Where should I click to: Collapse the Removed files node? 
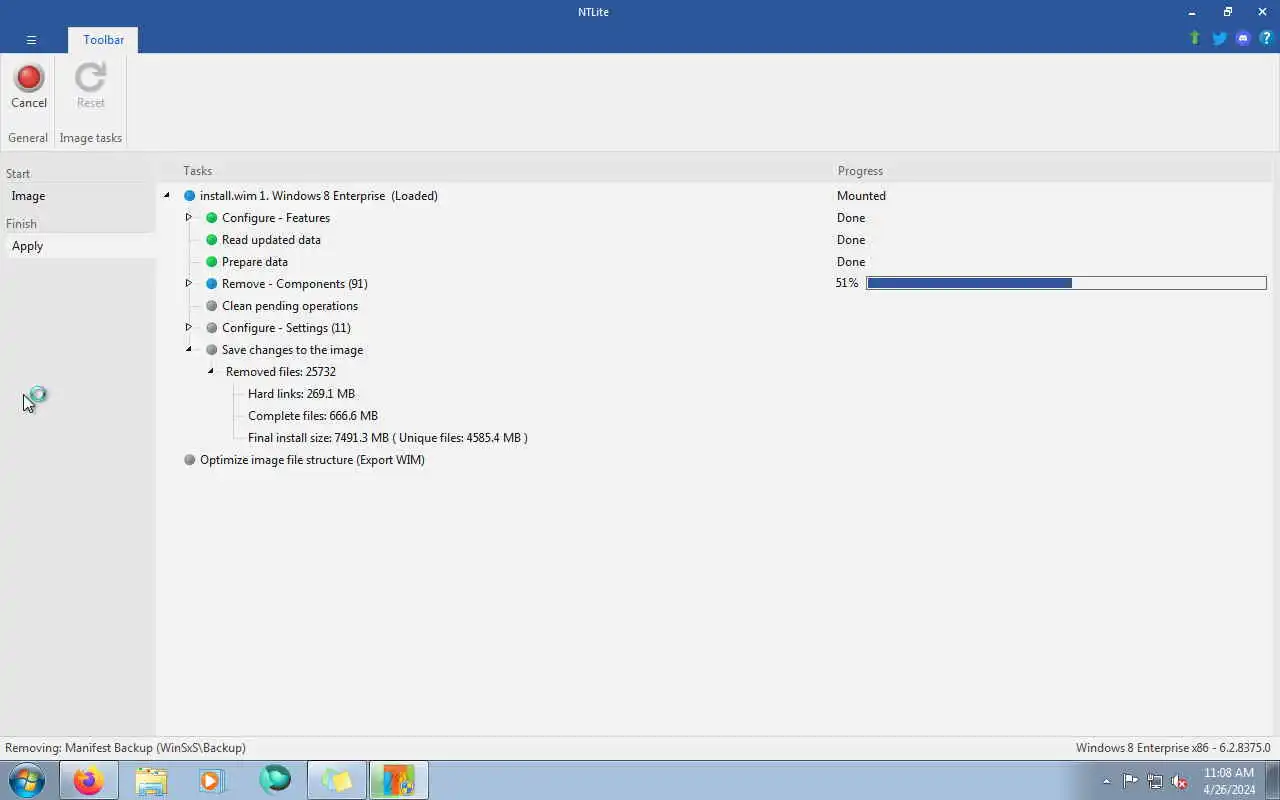pyautogui.click(x=211, y=372)
